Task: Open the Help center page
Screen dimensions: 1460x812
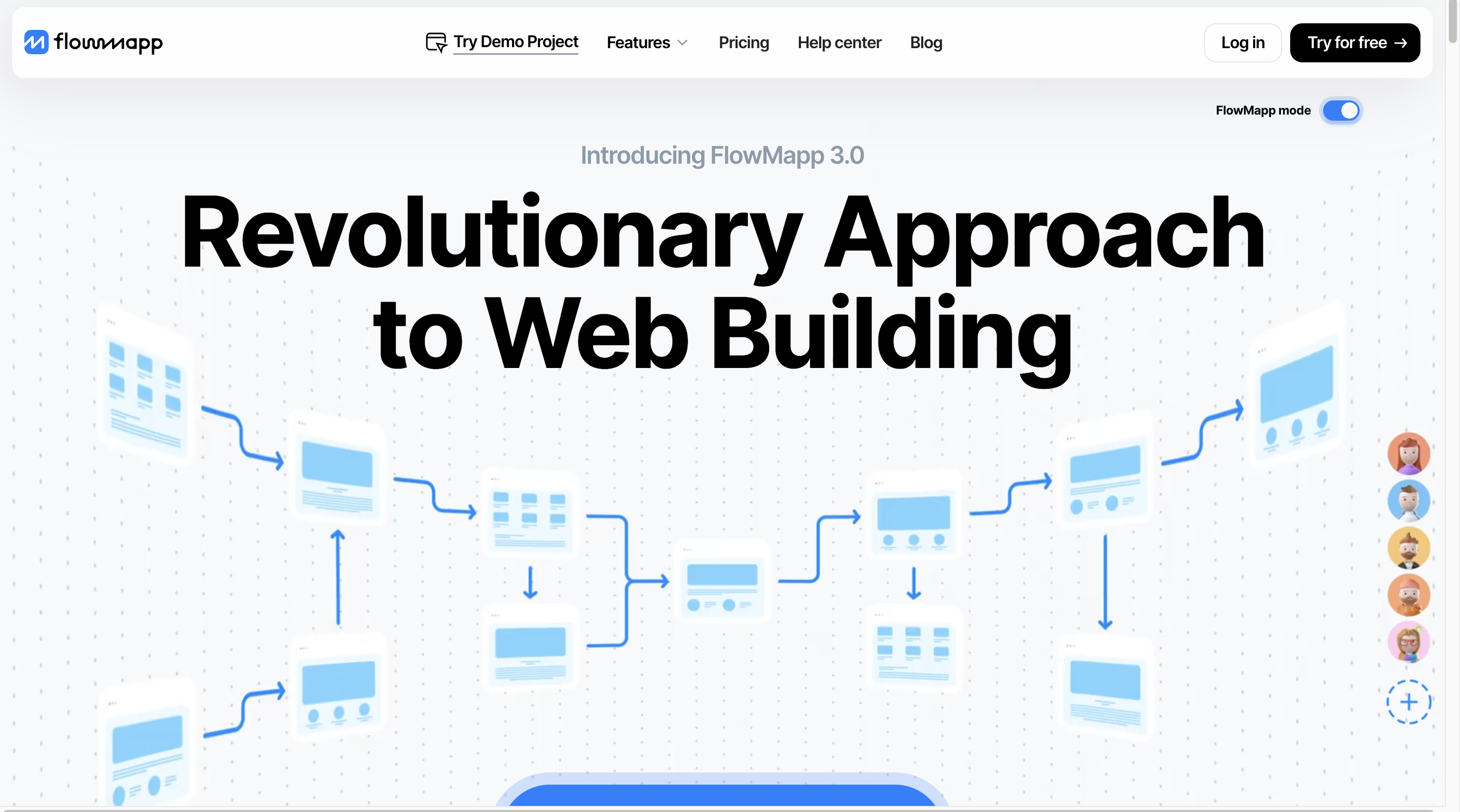Action: pyautogui.click(x=839, y=42)
